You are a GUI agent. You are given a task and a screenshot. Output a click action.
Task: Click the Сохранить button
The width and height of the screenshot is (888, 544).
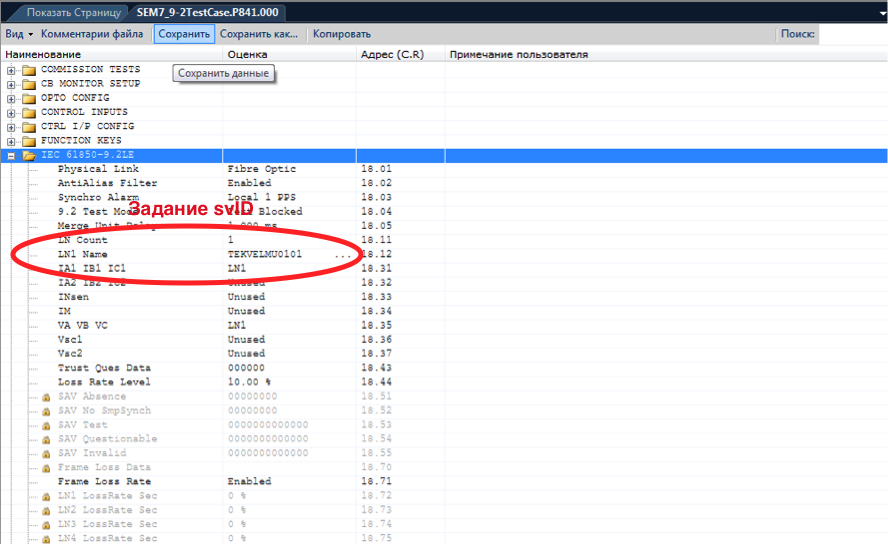click(x=184, y=34)
